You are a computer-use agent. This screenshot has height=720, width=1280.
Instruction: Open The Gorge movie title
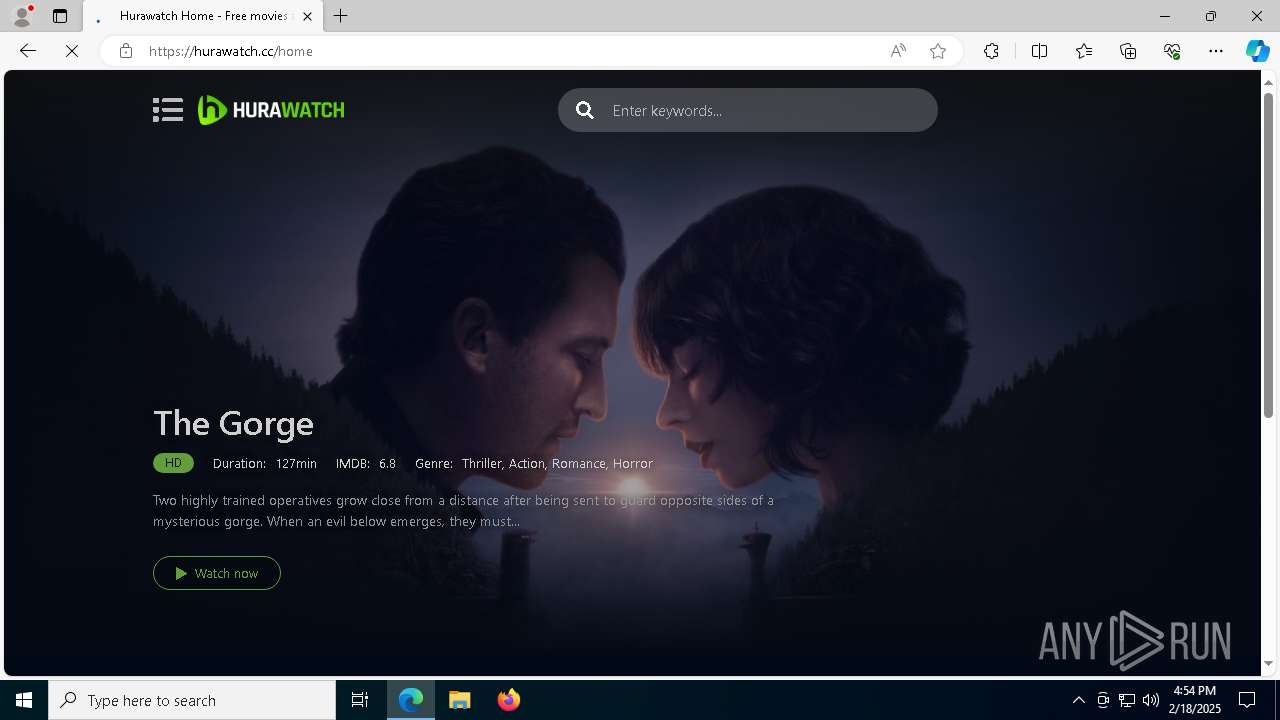233,423
